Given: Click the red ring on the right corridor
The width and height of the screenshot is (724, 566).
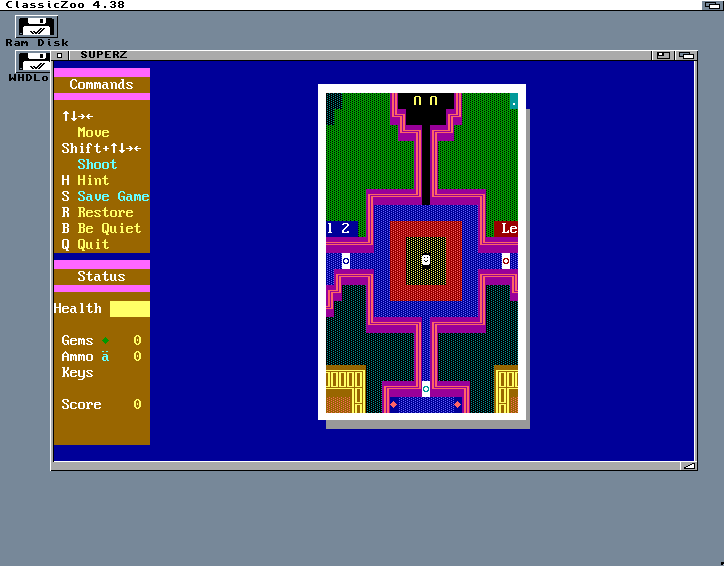Looking at the screenshot, I should click(x=506, y=261).
